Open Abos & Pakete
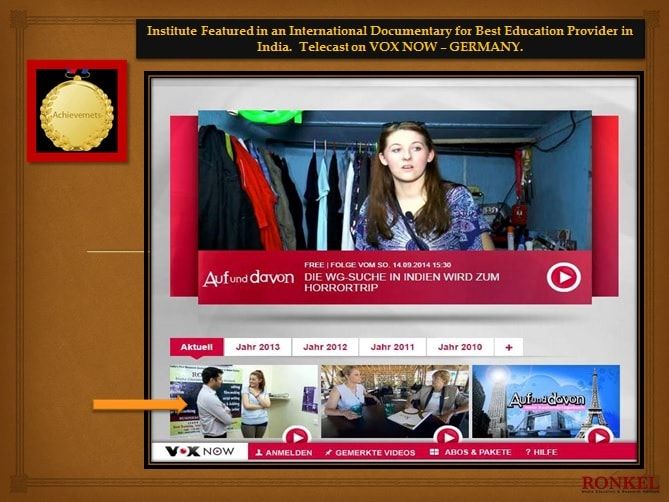This screenshot has width=669, height=502. click(x=471, y=452)
